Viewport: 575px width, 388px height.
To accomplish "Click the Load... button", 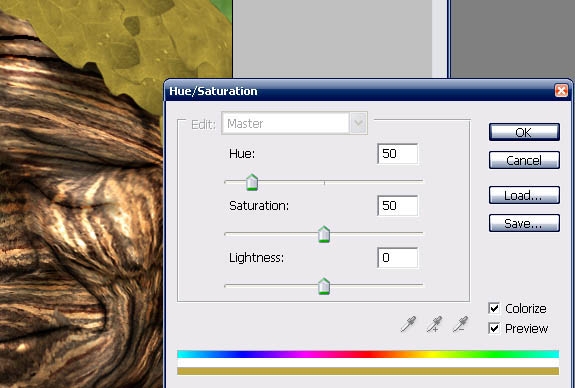I will (x=524, y=195).
